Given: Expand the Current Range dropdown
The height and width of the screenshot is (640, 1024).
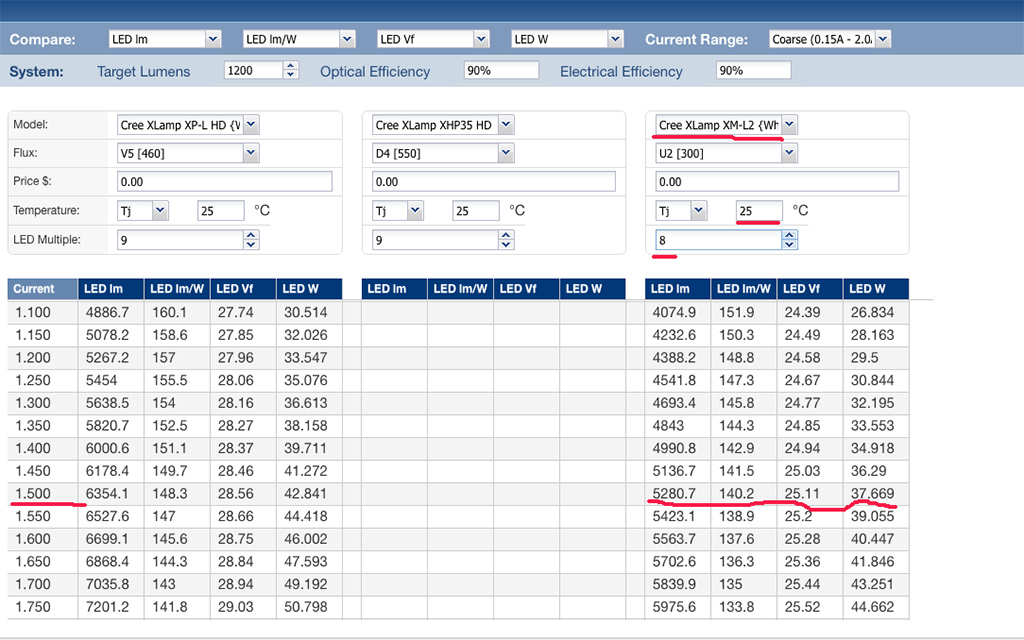Looking at the screenshot, I should tap(829, 39).
